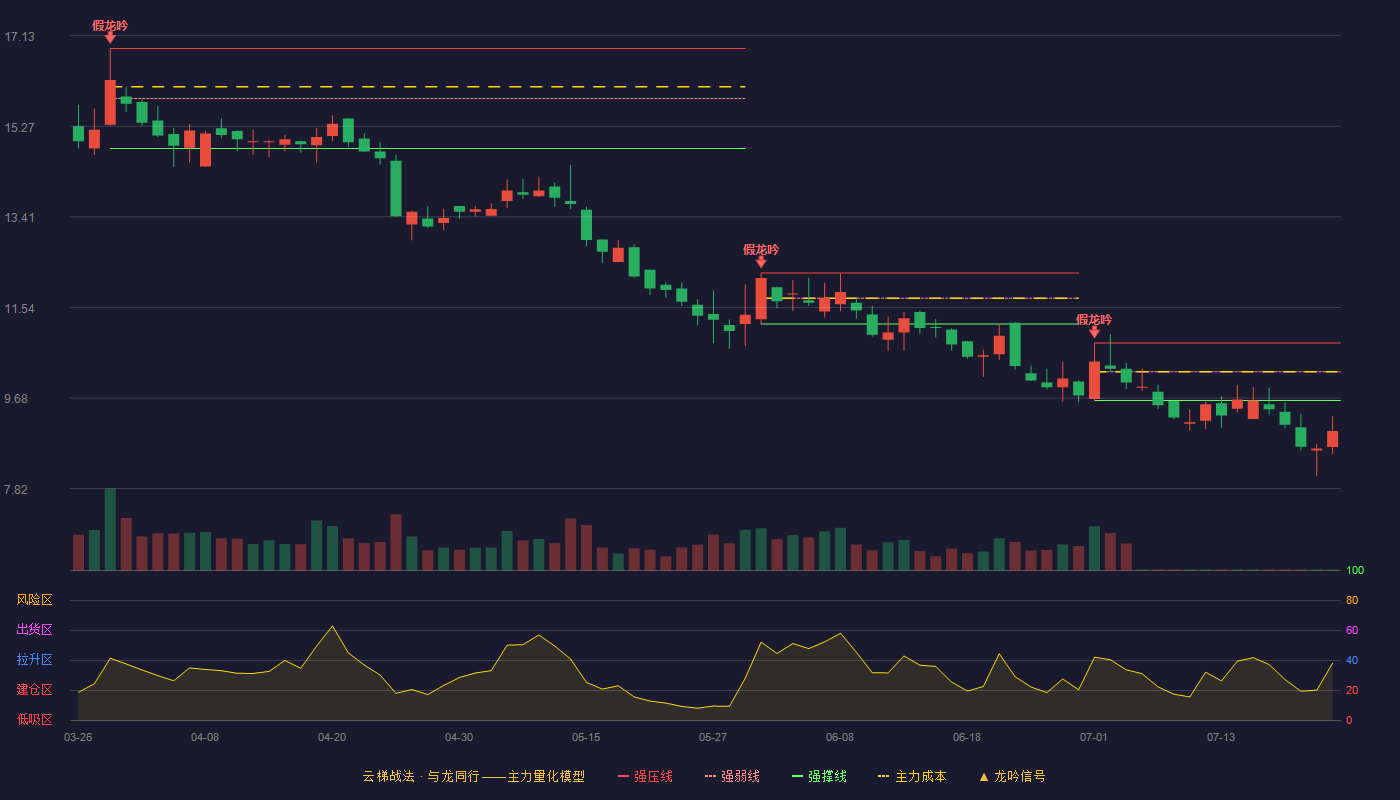Click the 11.54 price axis label
The height and width of the screenshot is (800, 1400).
[19, 309]
